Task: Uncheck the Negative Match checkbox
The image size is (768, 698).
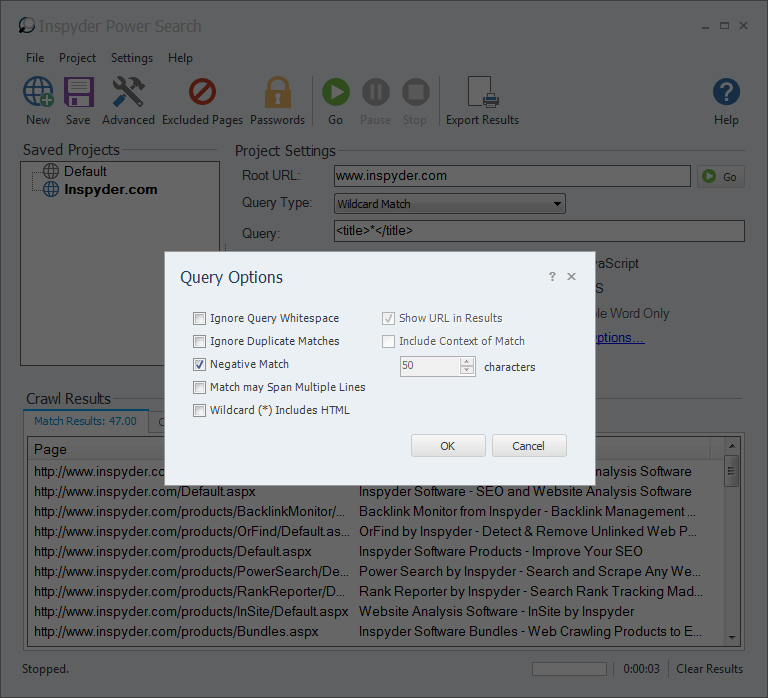Action: tap(199, 364)
